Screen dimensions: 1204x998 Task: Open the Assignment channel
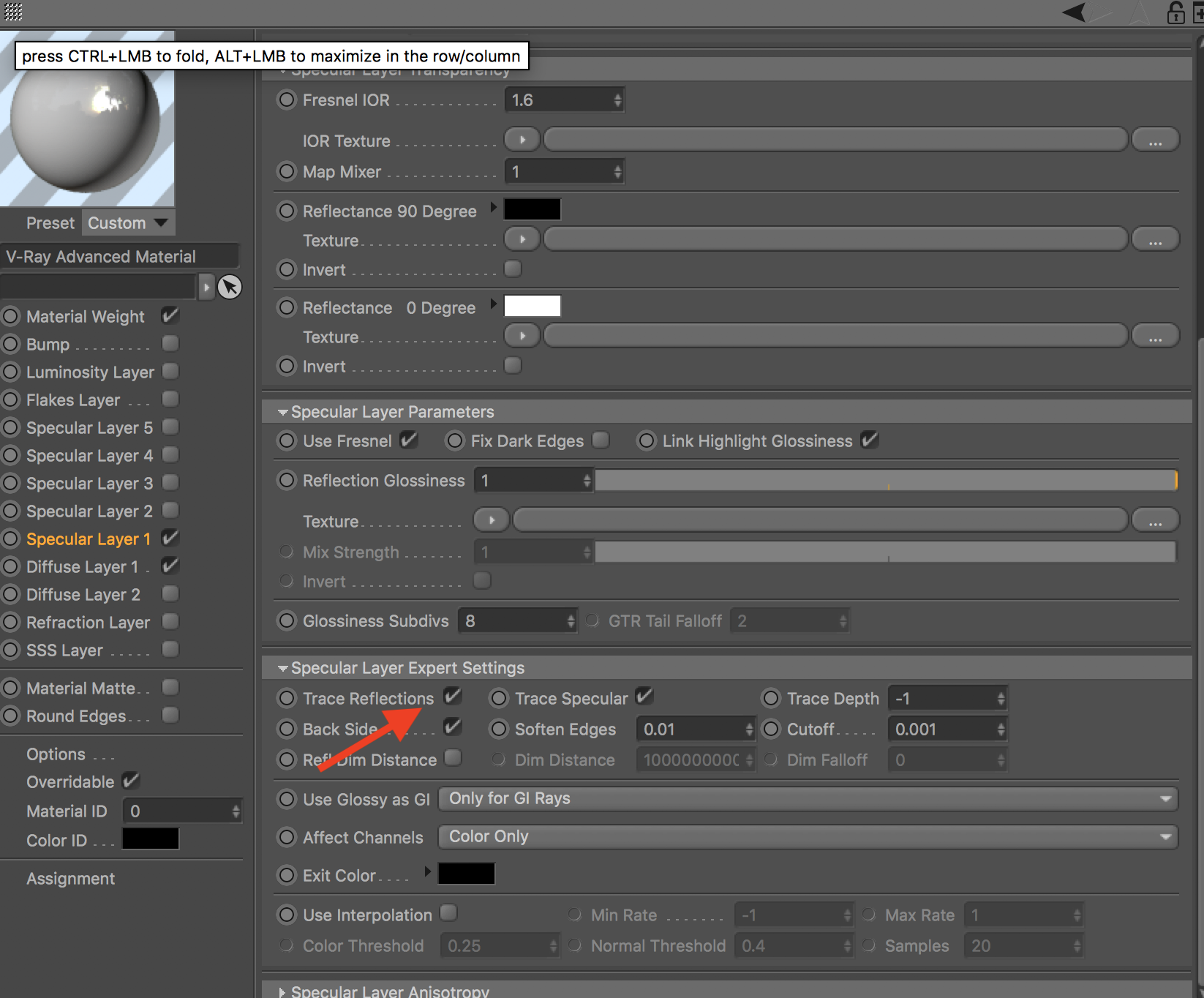[70, 879]
